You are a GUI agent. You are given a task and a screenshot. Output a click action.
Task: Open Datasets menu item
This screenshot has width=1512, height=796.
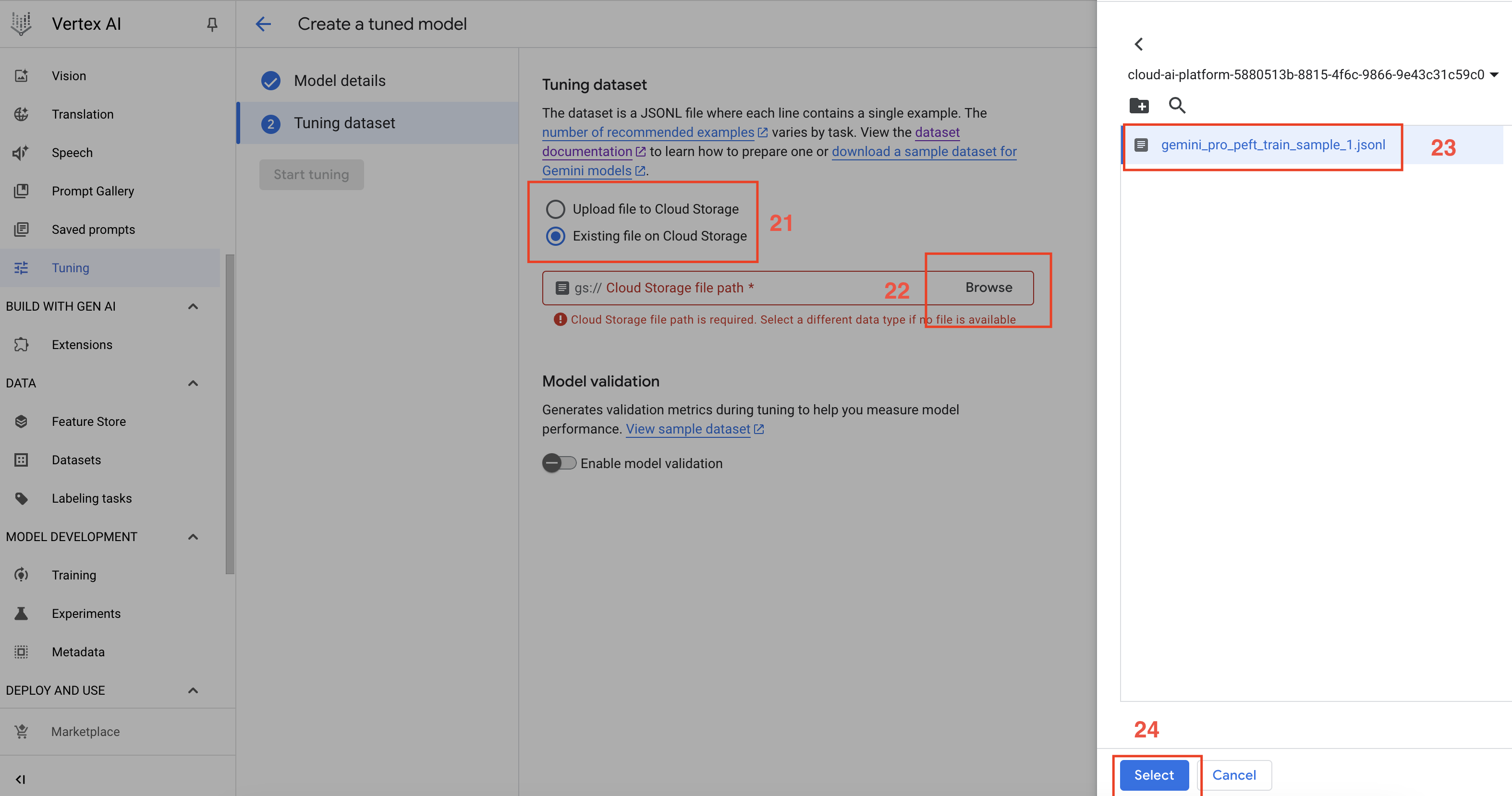[x=110, y=460]
